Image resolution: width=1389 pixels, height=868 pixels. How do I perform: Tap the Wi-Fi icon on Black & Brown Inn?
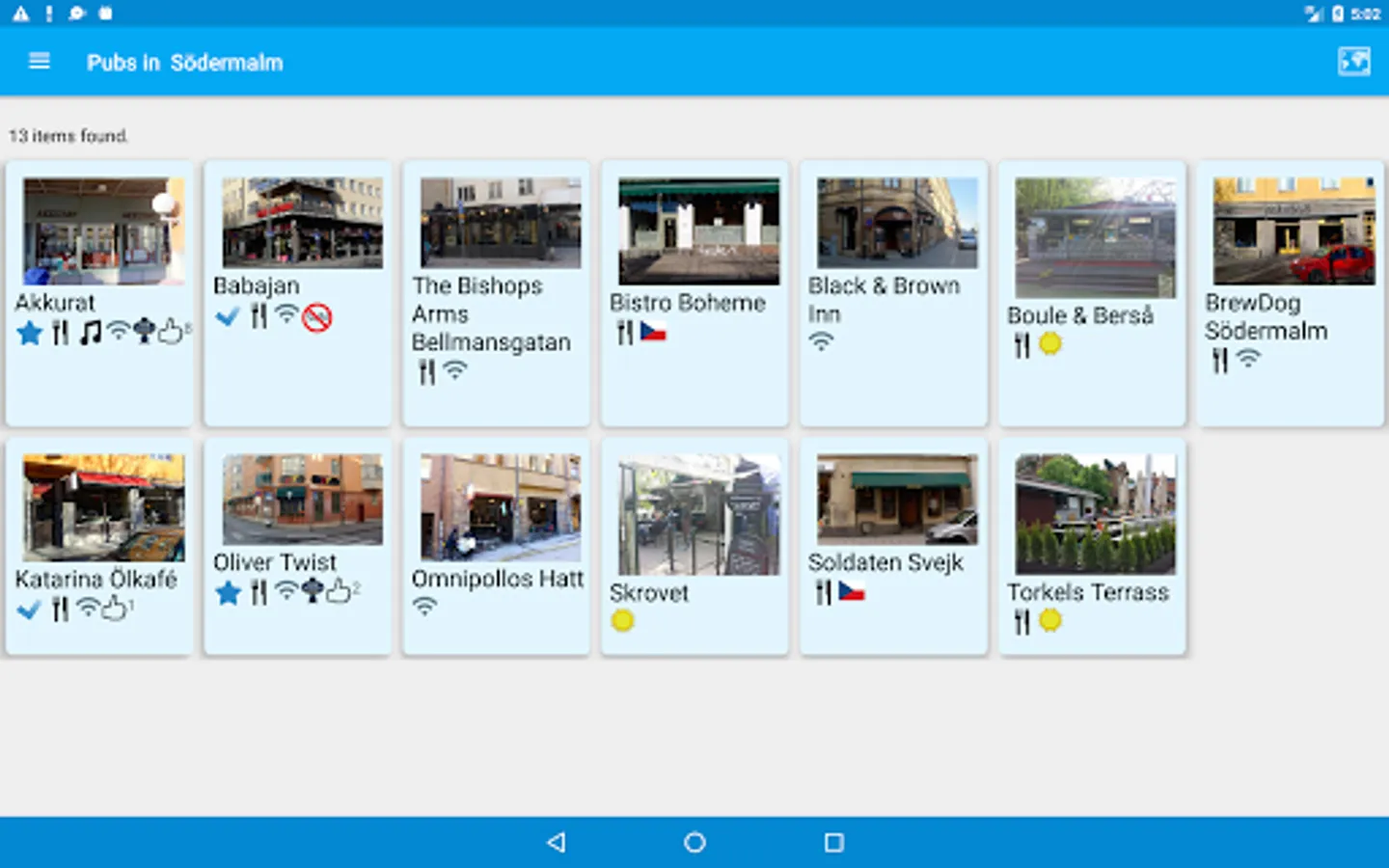pos(821,341)
